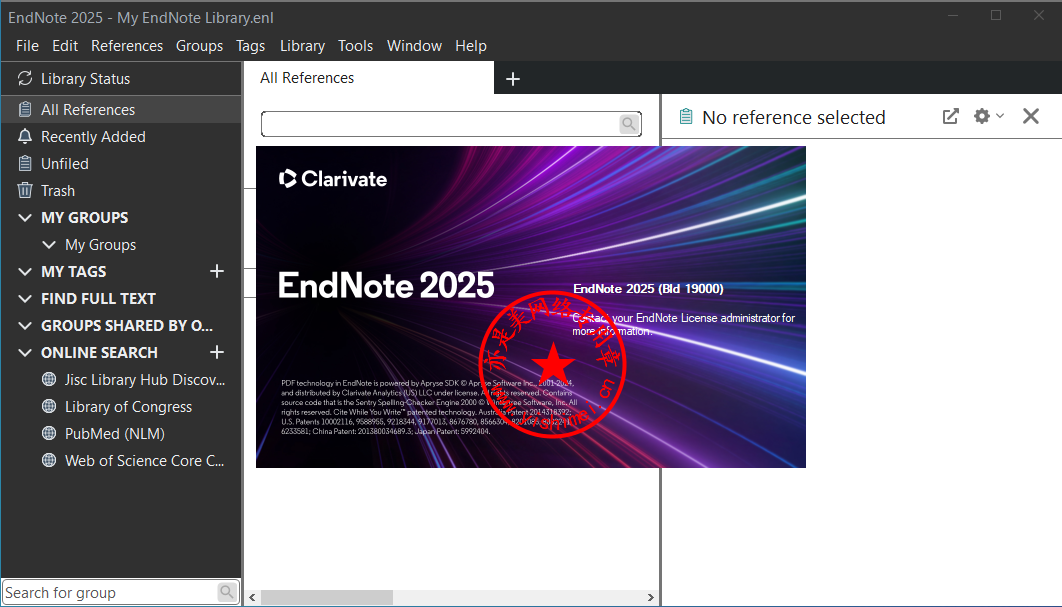Viewport: 1062px width, 607px height.
Task: Click the clipboard icon beside No reference selected
Action: 685,117
